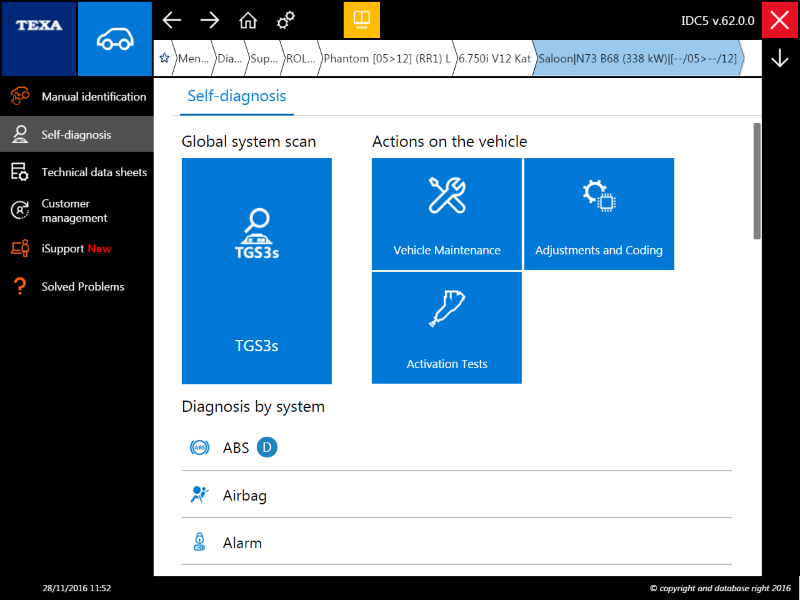Expand the breadcrumb down arrow
800x600 pixels.
click(780, 58)
